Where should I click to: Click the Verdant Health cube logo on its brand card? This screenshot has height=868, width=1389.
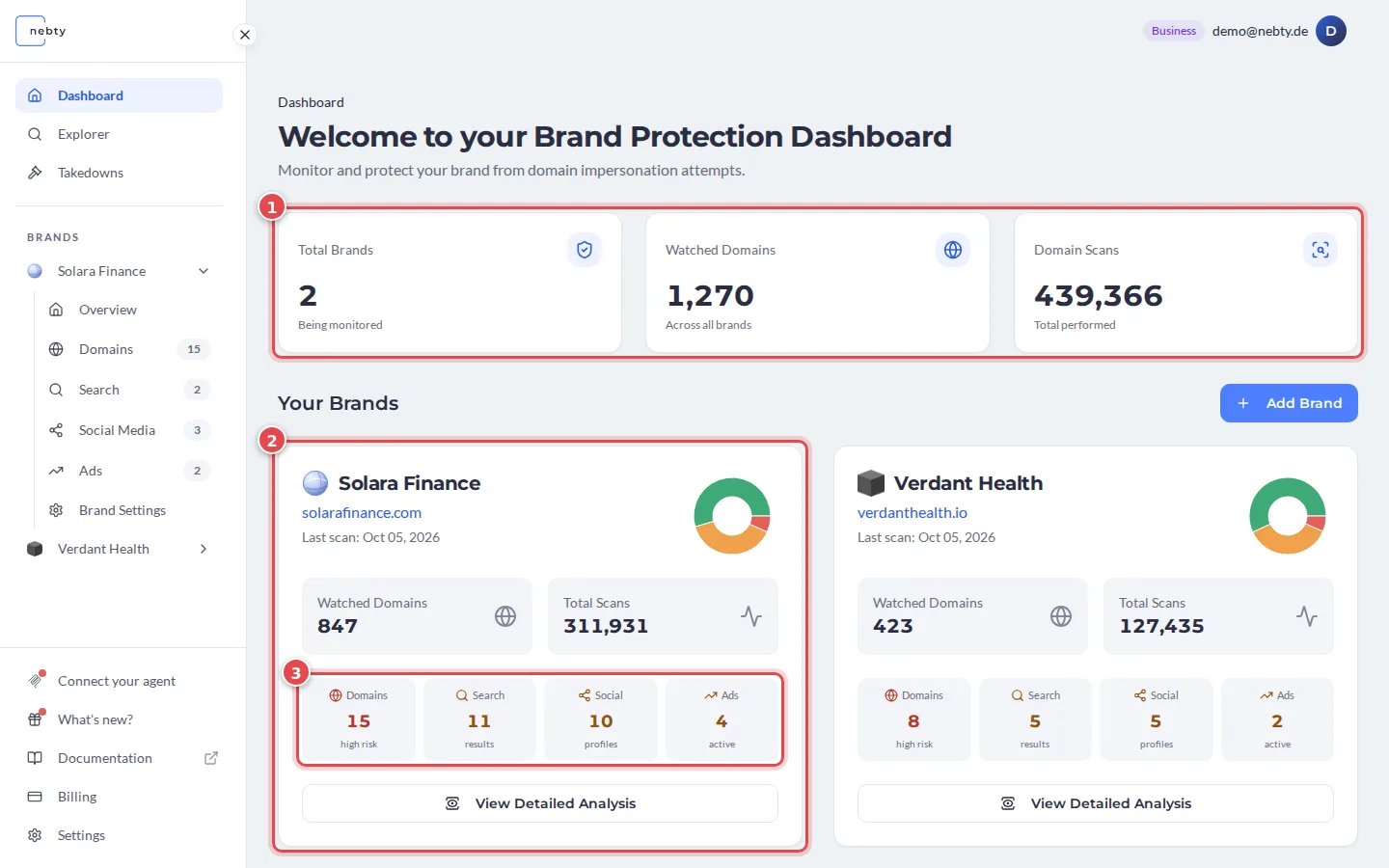pos(871,483)
